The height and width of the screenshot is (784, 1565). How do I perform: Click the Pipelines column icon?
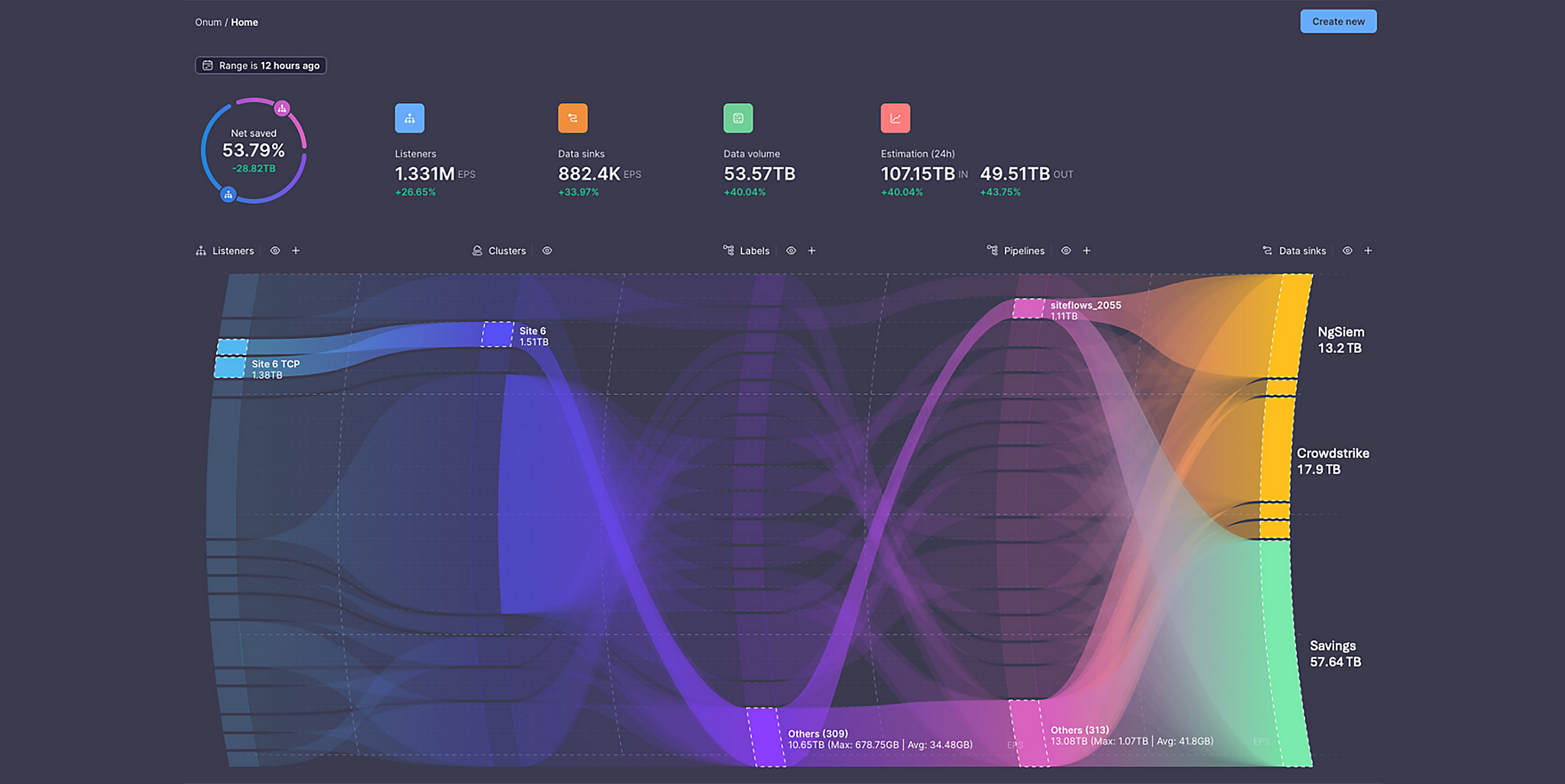(x=992, y=251)
